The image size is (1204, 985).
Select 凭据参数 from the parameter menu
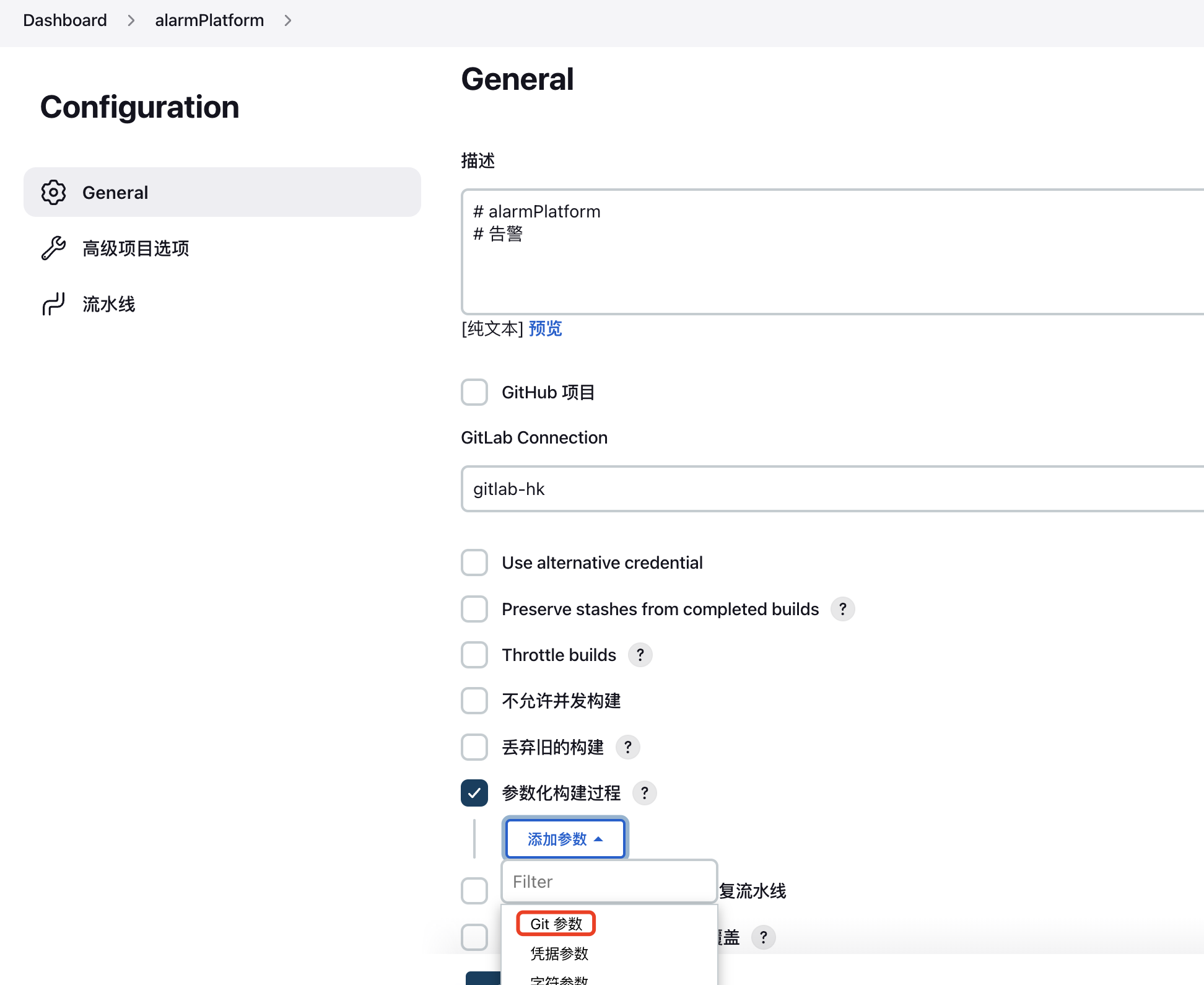pyautogui.click(x=559, y=953)
